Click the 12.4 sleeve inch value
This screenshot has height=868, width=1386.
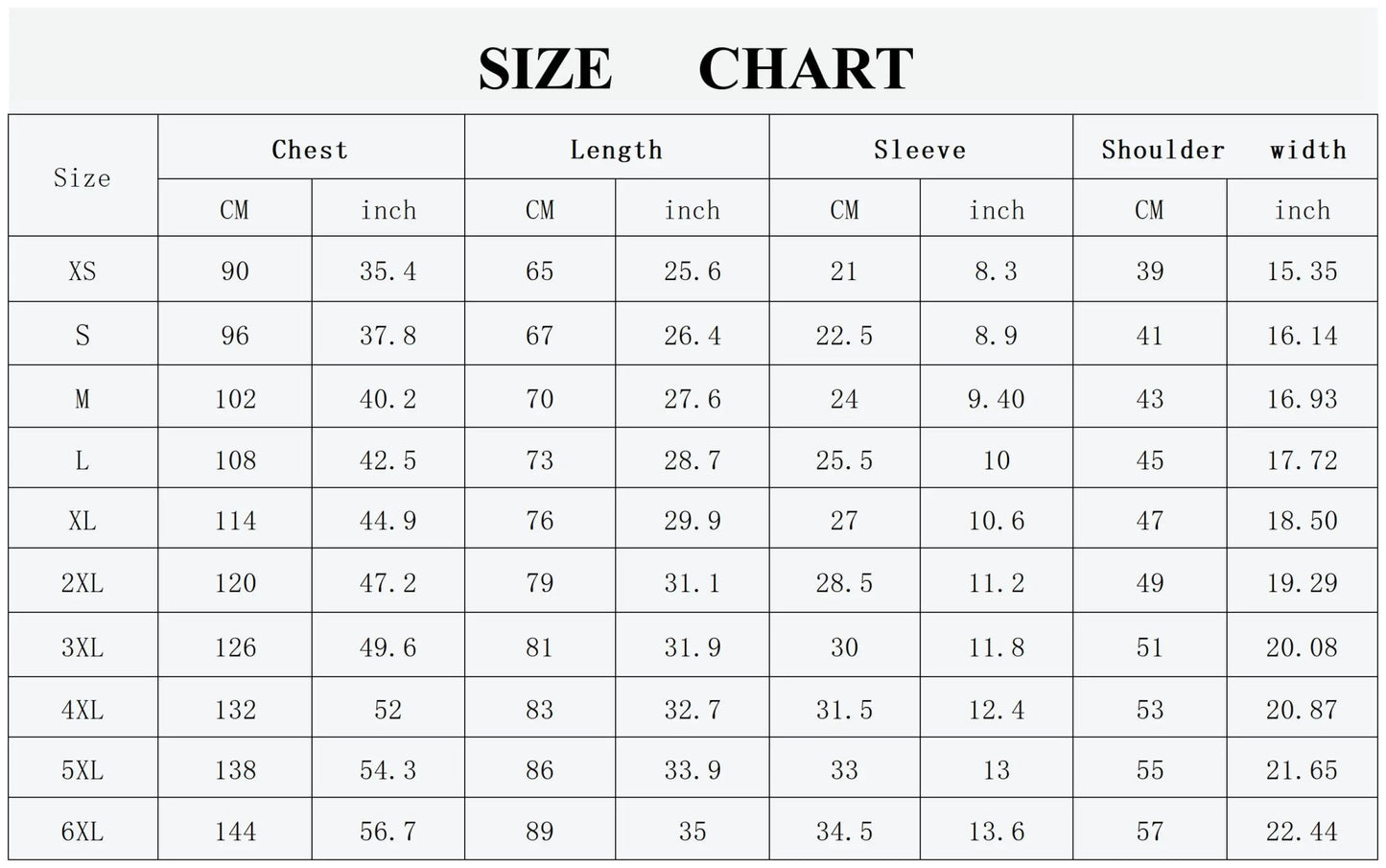[x=997, y=710]
